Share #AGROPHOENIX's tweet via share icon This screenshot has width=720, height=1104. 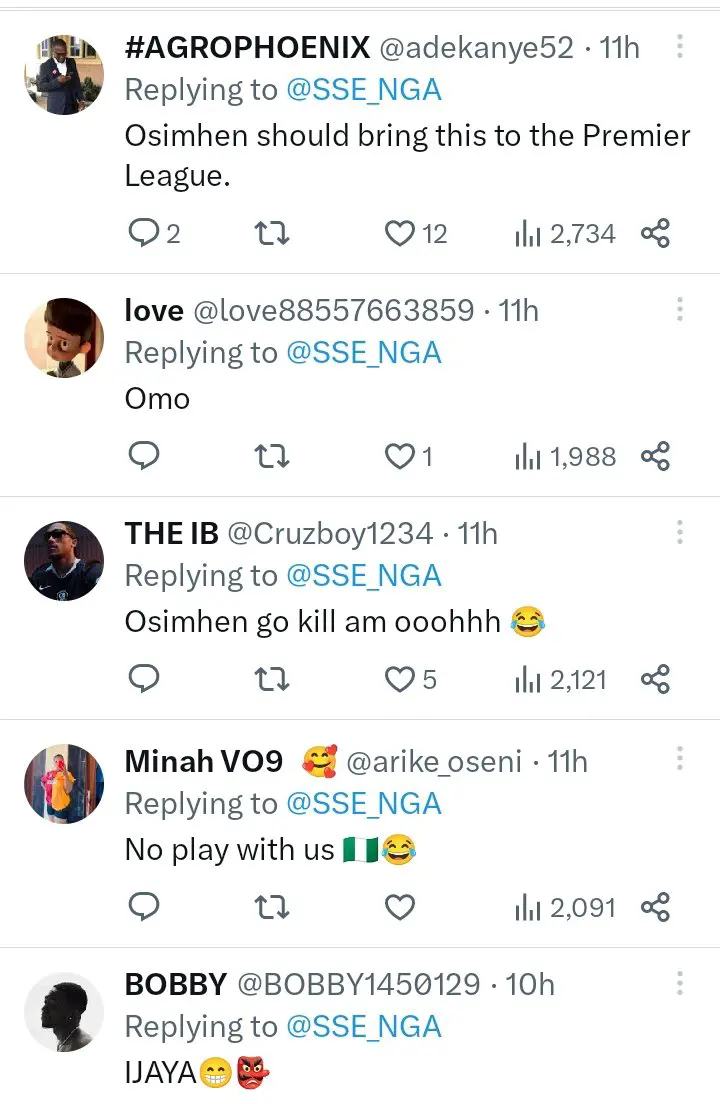(654, 234)
